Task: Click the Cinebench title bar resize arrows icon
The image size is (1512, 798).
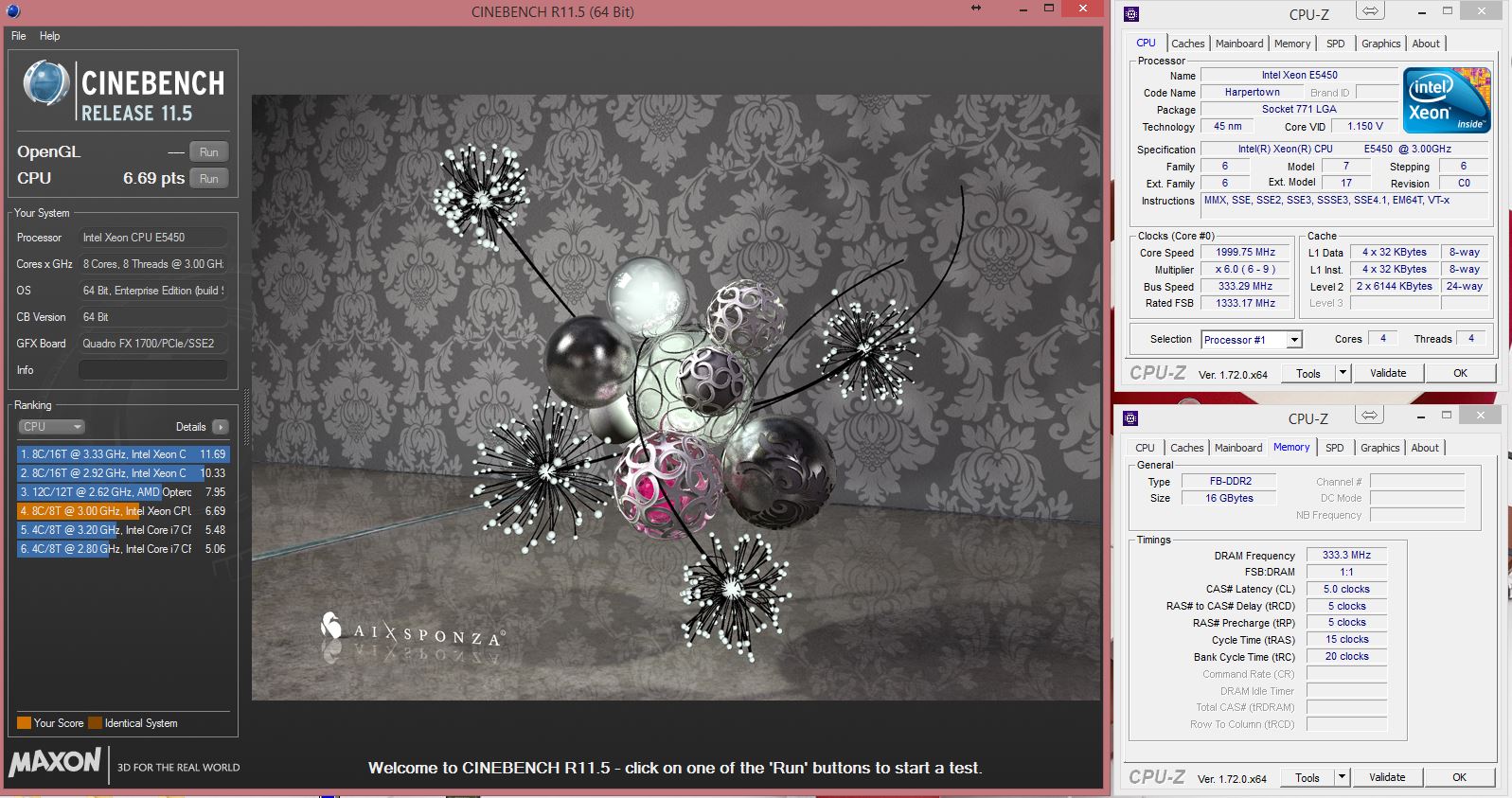Action: 976,9
